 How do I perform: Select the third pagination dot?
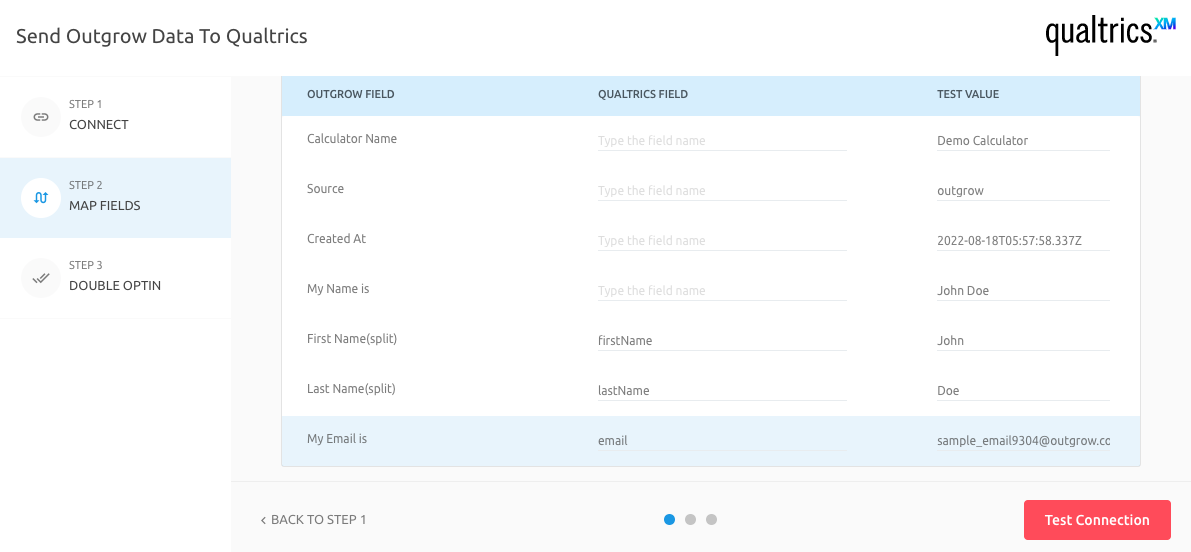pos(711,519)
